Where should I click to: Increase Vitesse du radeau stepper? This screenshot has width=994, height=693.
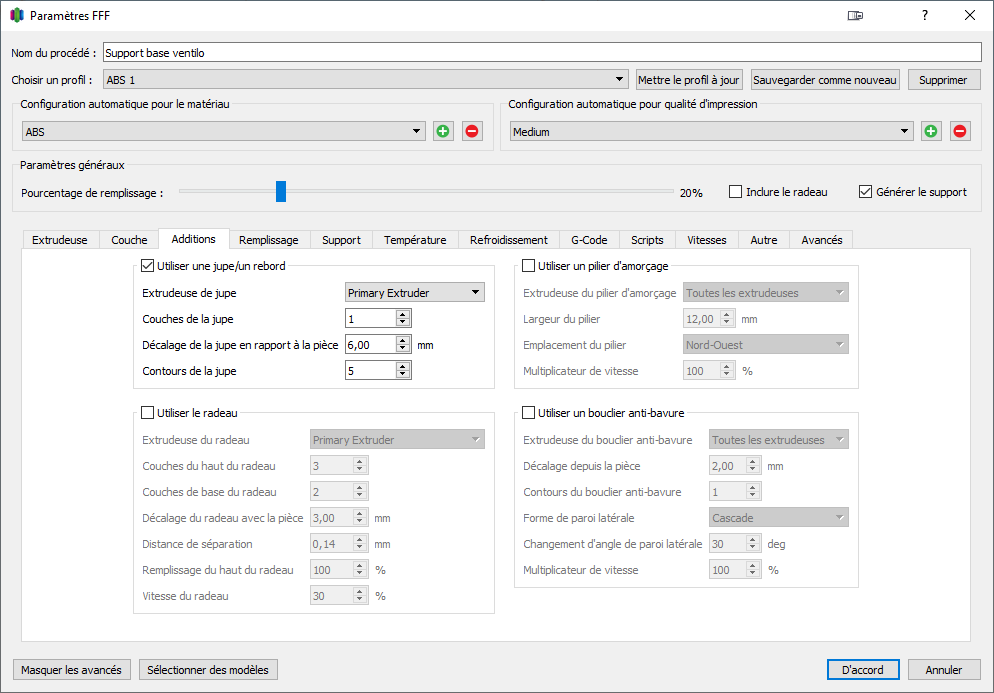tap(359, 592)
